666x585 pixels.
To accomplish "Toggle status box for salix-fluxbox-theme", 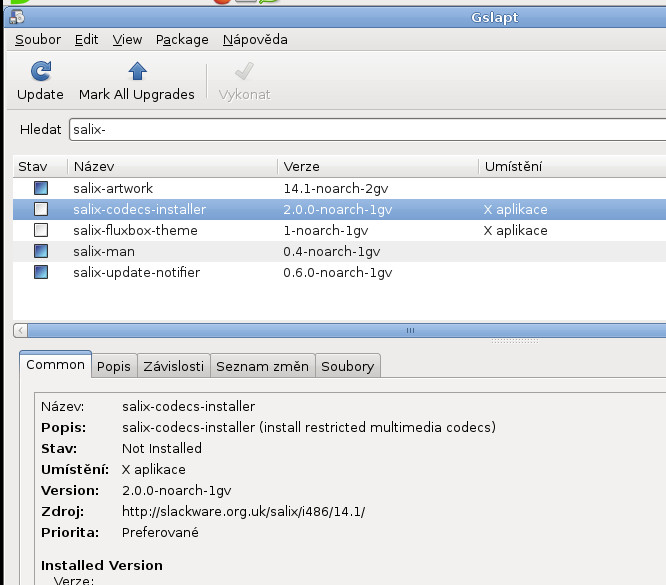I will click(41, 230).
